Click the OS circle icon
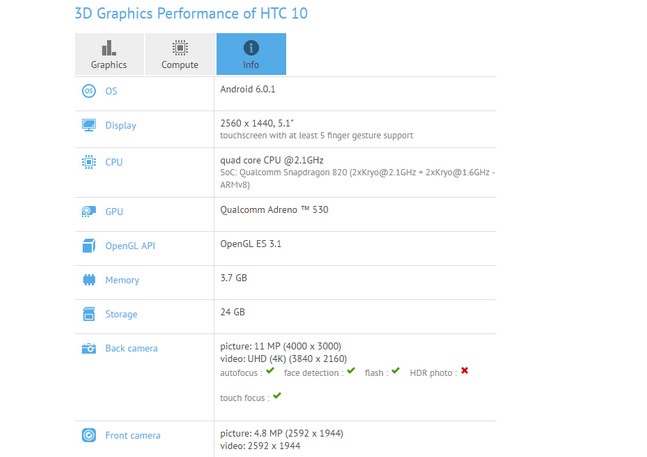Image resolution: width=647 pixels, height=457 pixels. (89, 91)
